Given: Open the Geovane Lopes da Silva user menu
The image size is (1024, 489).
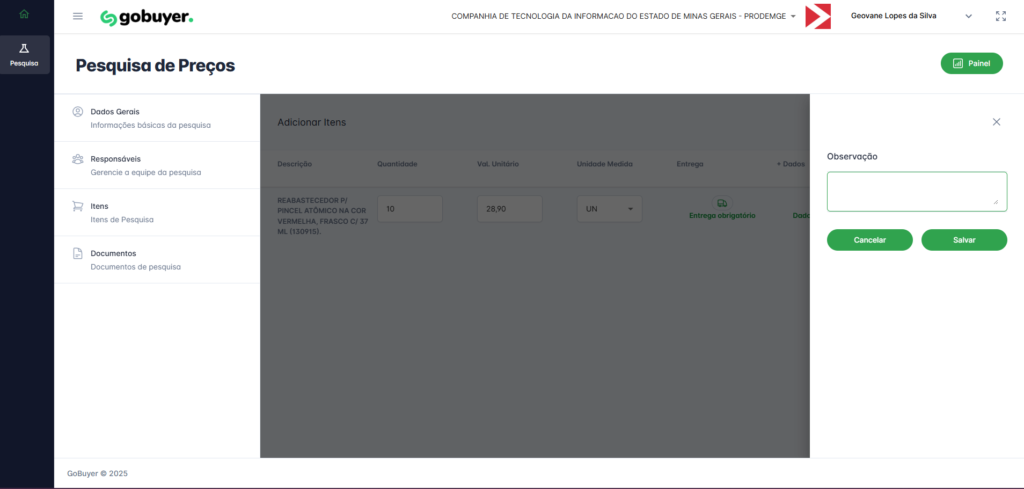Looking at the screenshot, I should (910, 17).
